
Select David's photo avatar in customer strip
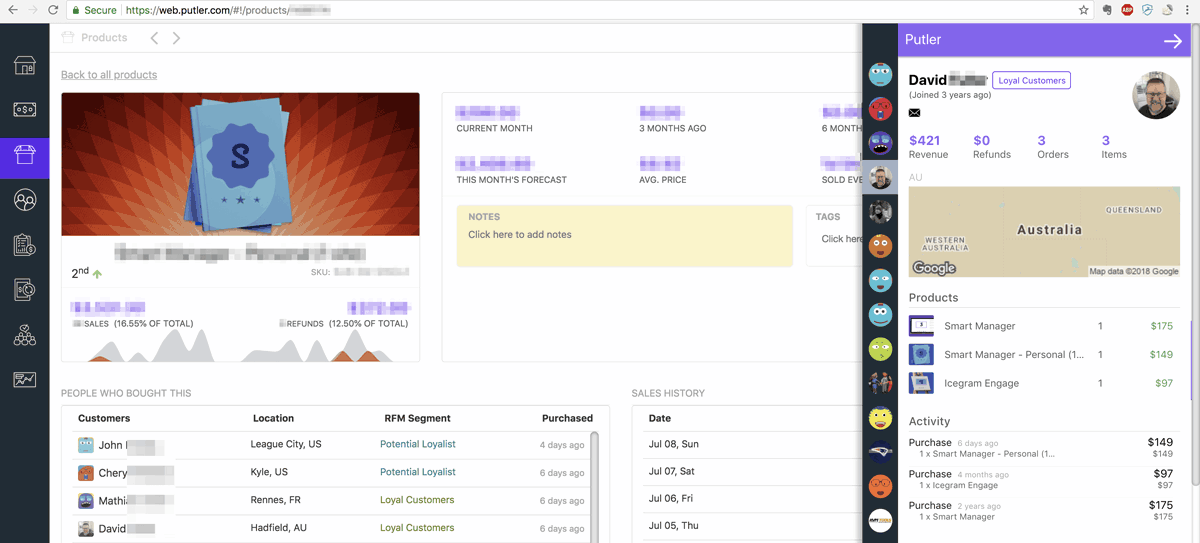[880, 177]
